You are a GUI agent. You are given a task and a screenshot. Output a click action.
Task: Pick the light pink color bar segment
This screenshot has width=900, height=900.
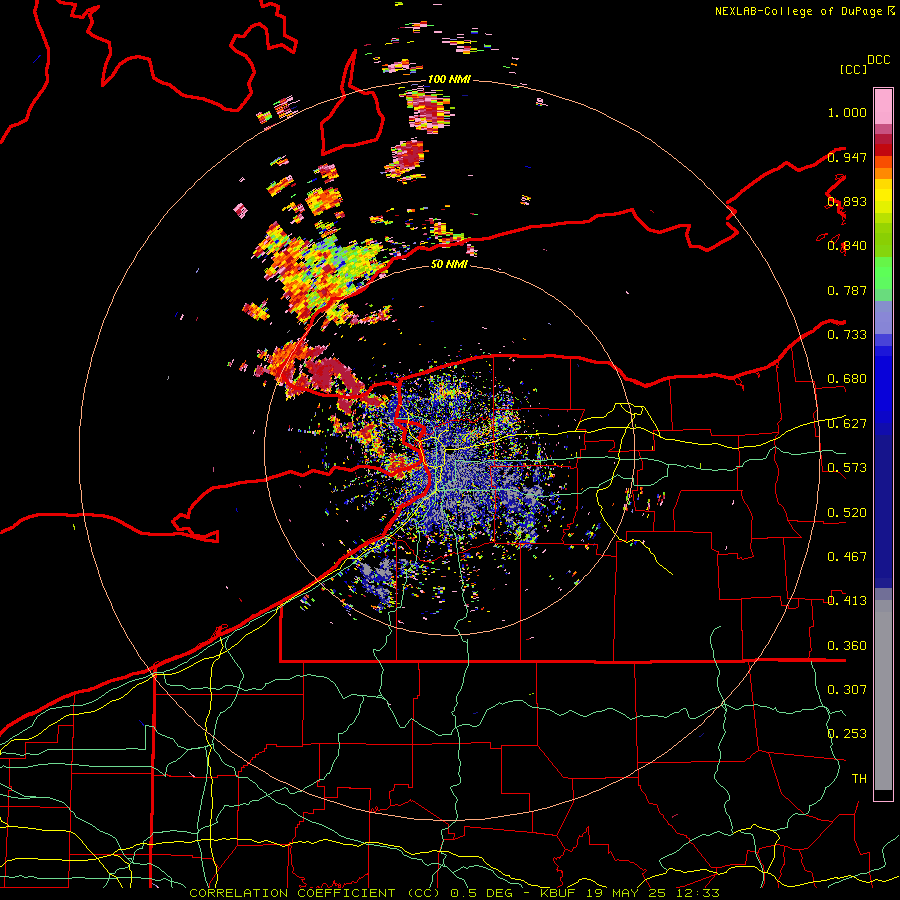point(883,106)
